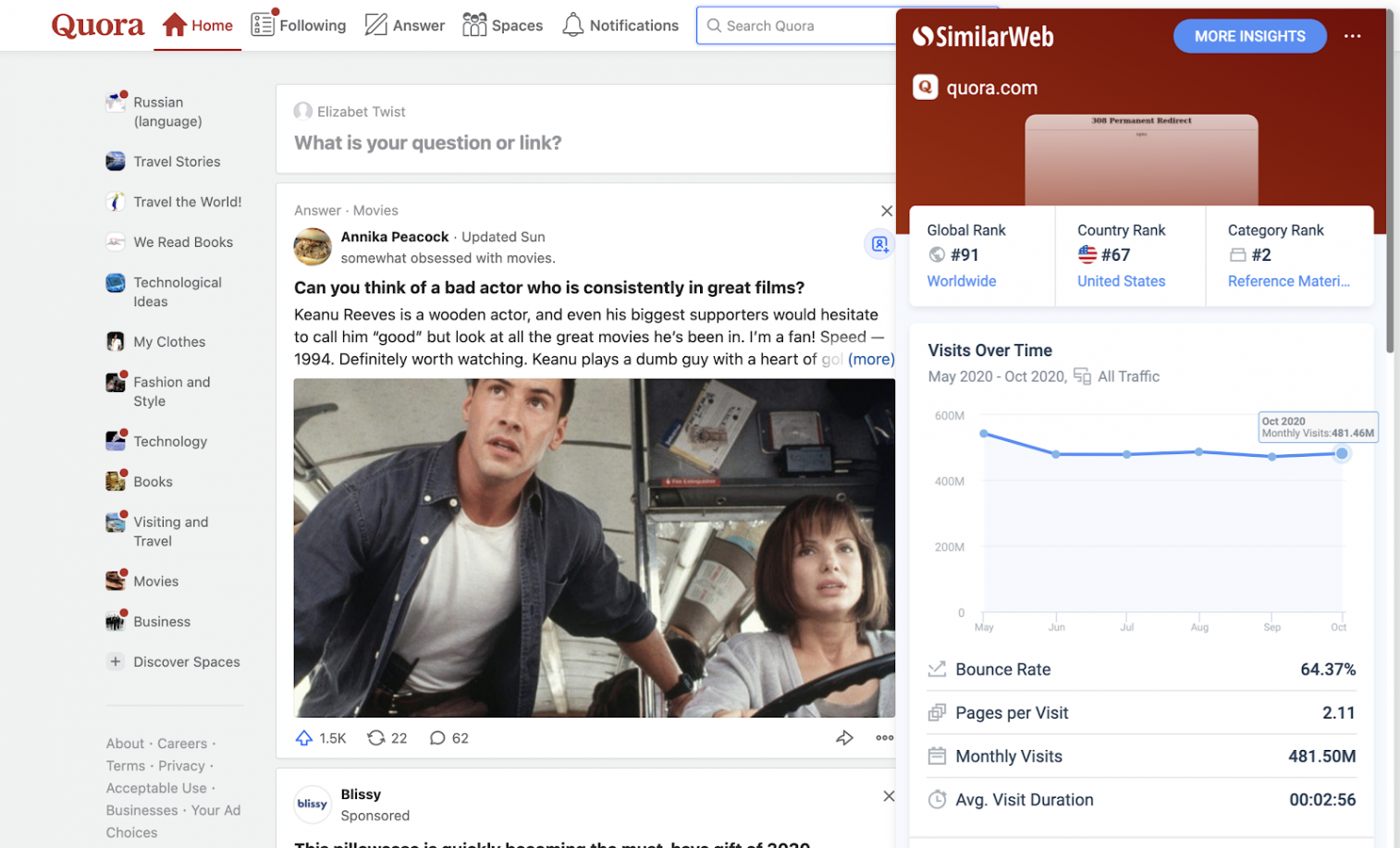Screen dimensions: 1400x848
Task: Open the Russian (language) space
Action: (167, 112)
